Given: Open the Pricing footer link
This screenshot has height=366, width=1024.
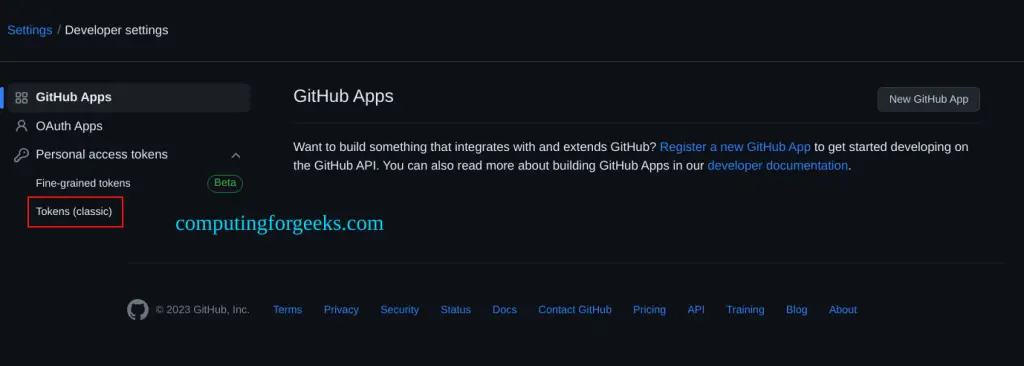Looking at the screenshot, I should [649, 310].
